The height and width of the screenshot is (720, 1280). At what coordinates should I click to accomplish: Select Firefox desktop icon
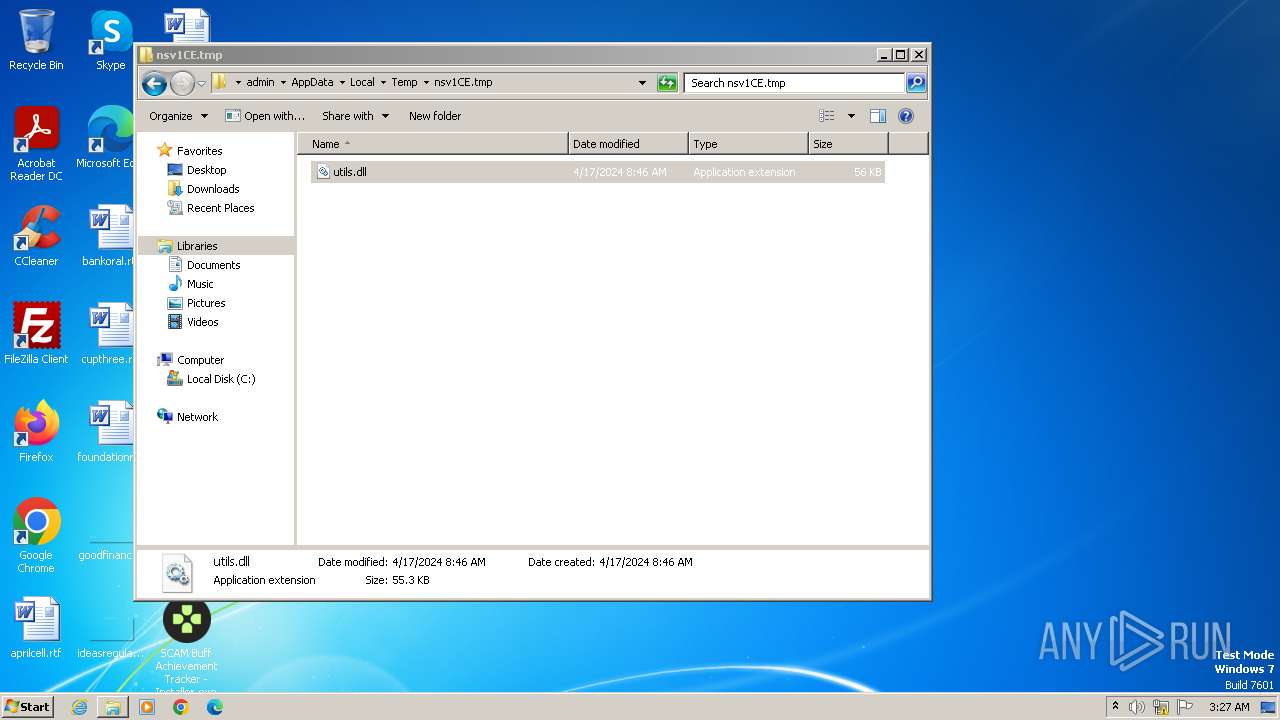click(x=36, y=432)
